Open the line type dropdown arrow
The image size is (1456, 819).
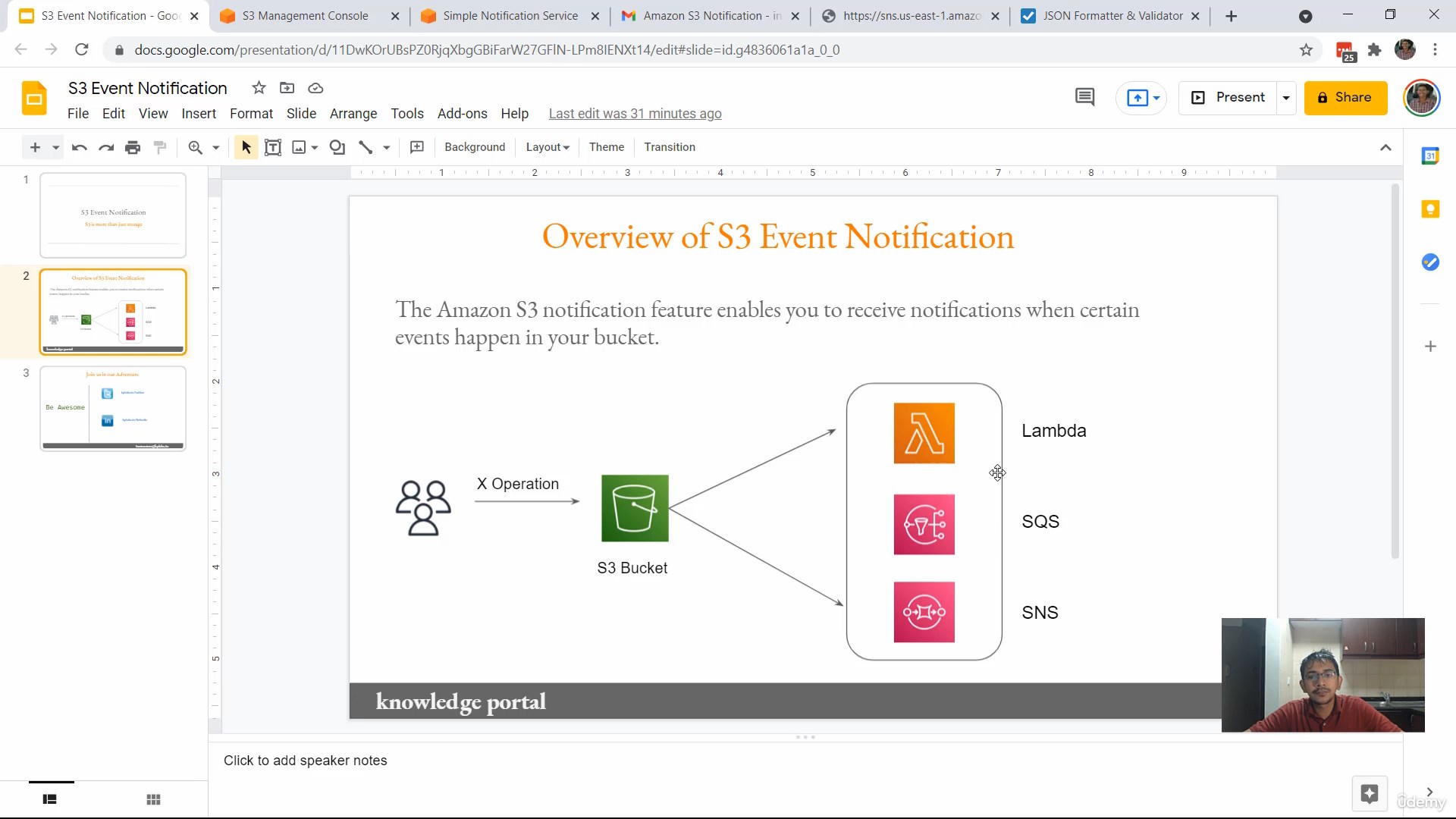pyautogui.click(x=387, y=147)
